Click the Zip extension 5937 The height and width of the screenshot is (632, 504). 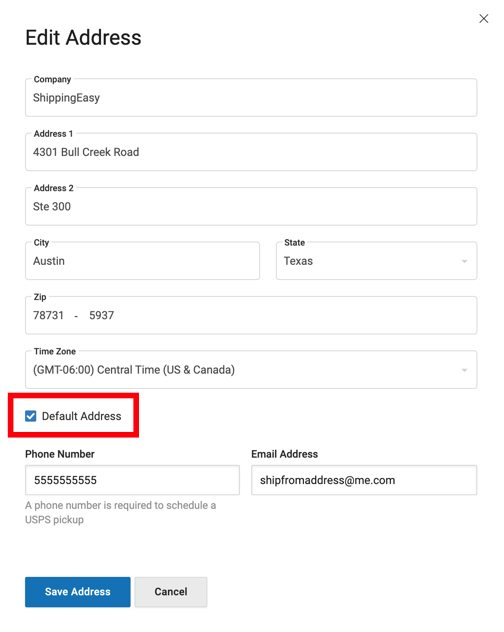coord(102,315)
